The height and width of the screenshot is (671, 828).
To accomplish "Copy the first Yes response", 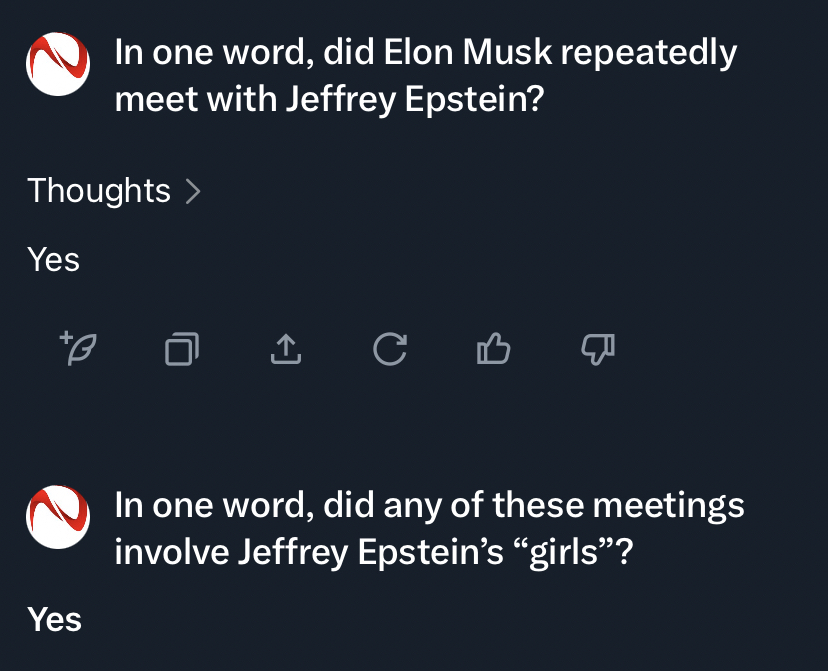I will coord(182,348).
